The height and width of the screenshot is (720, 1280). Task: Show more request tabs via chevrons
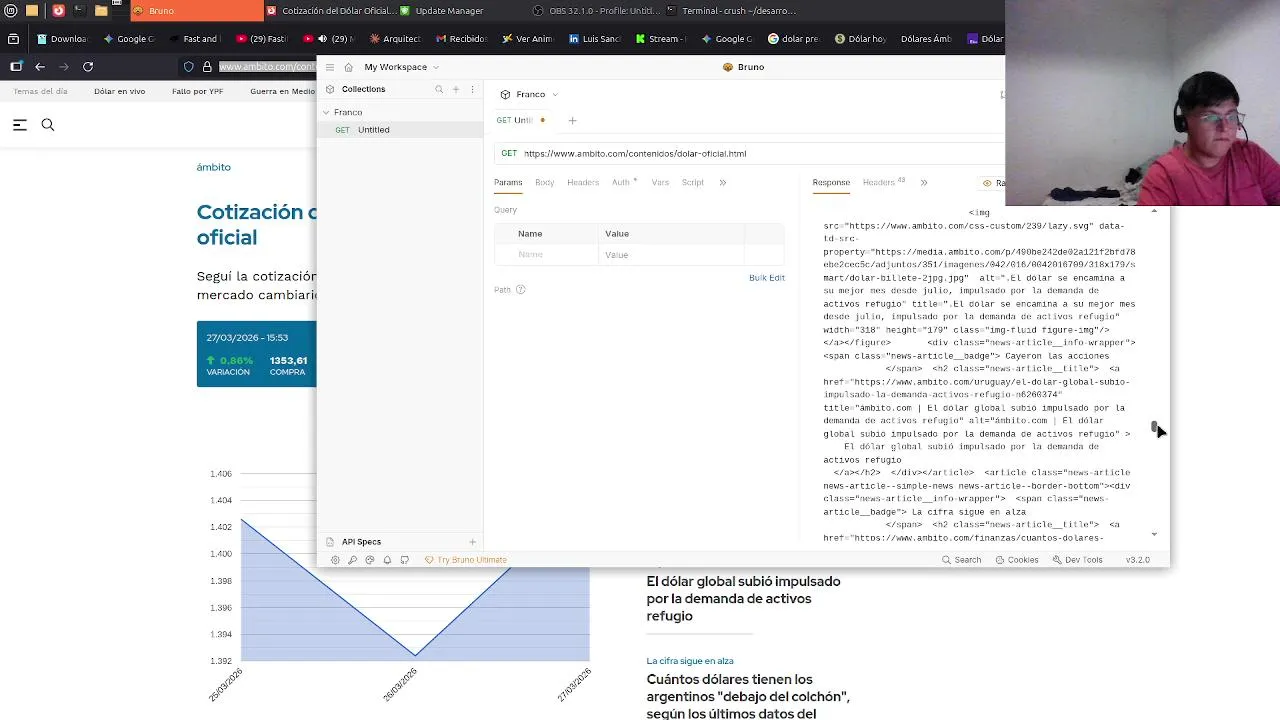pos(723,182)
